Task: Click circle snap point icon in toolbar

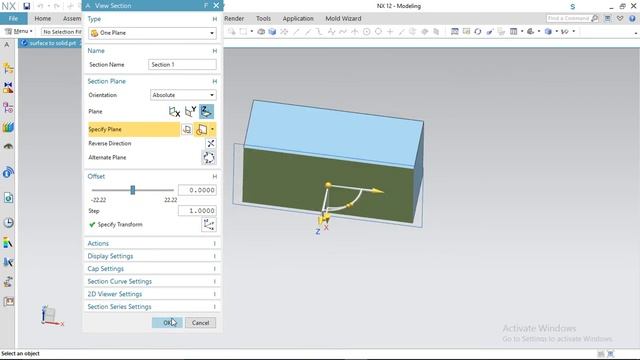Action: [x=367, y=31]
